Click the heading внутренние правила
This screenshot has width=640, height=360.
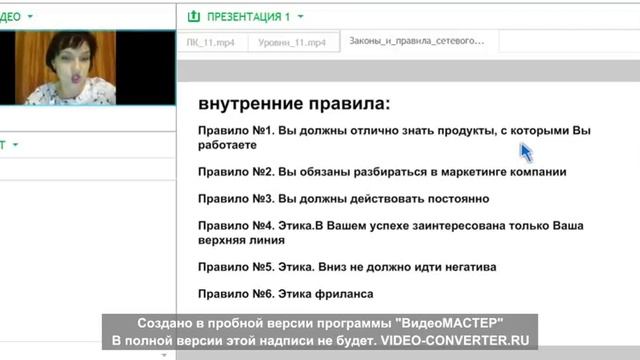coord(294,103)
